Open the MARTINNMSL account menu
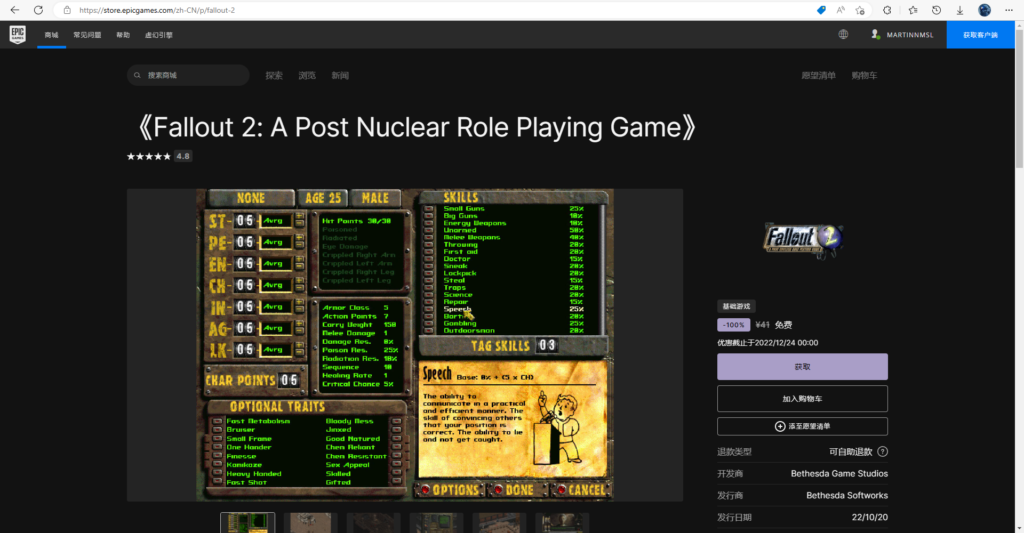Viewport: 1024px width, 533px height. point(901,34)
